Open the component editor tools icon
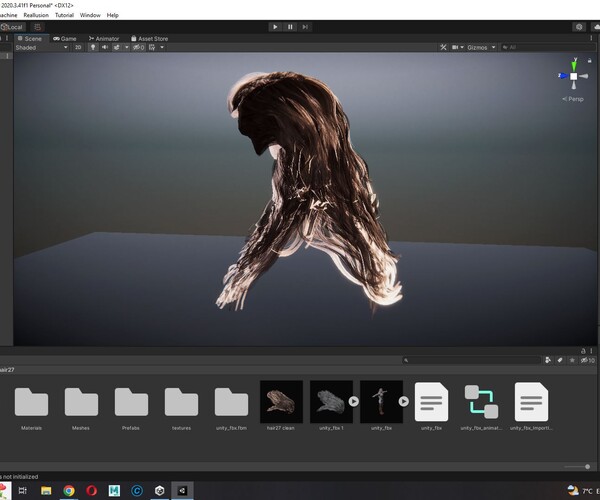This screenshot has height=500, width=600. (443, 47)
